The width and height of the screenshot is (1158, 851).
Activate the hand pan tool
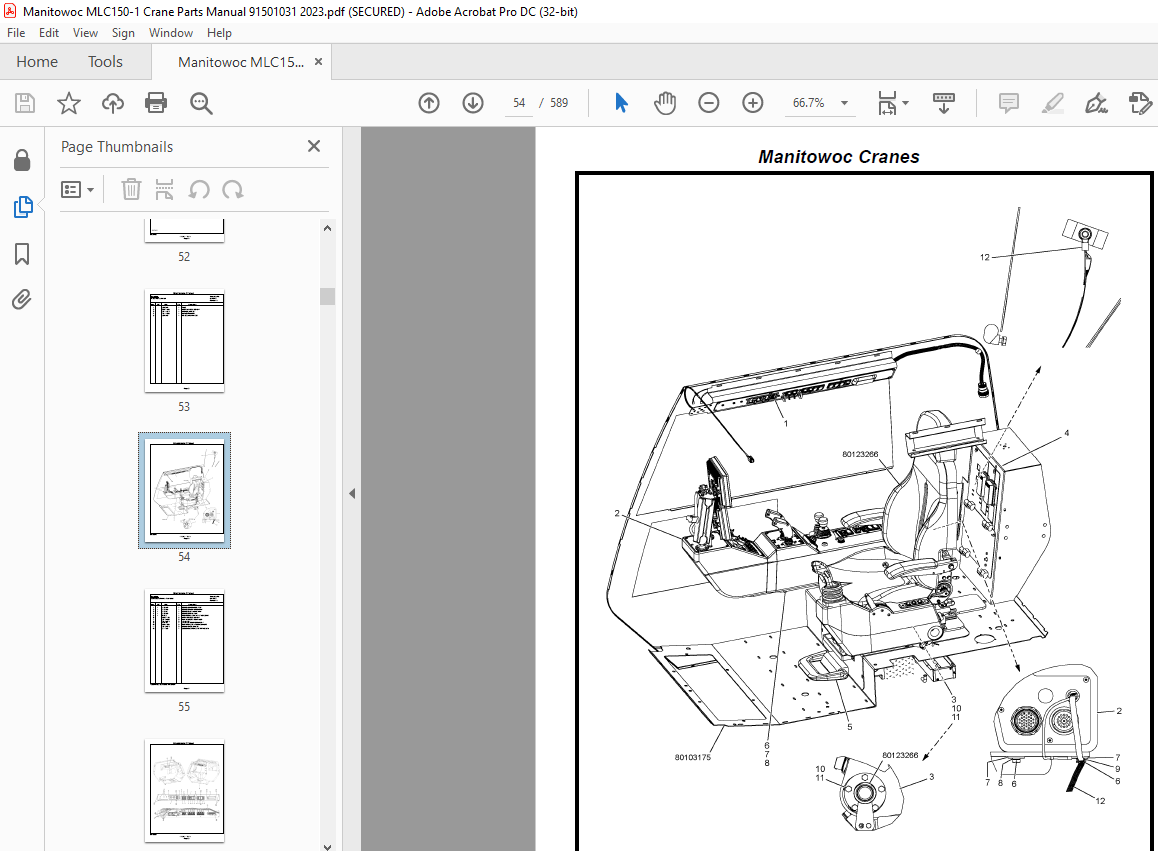(x=665, y=103)
